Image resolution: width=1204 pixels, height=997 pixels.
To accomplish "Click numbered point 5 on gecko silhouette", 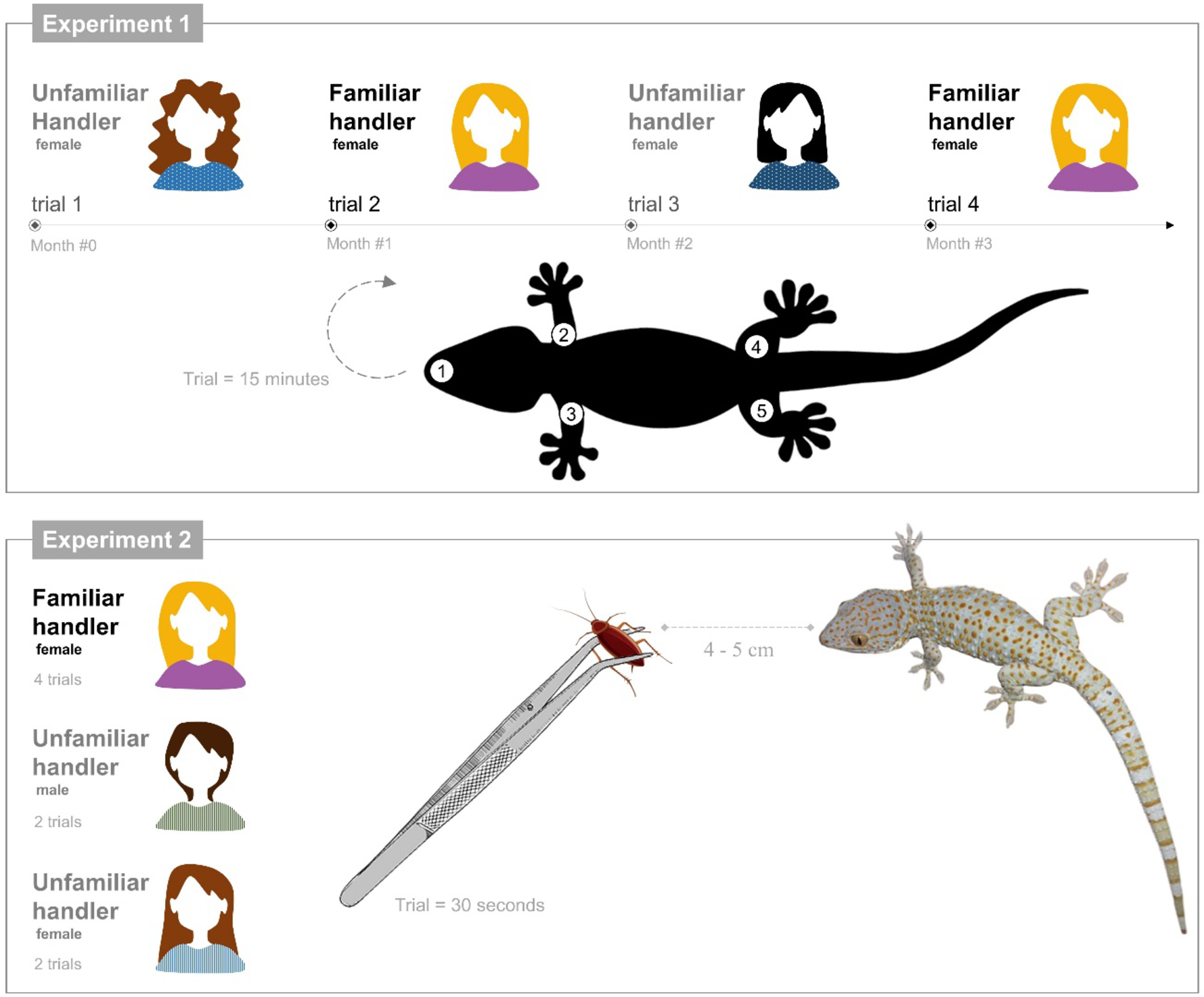I will [761, 410].
